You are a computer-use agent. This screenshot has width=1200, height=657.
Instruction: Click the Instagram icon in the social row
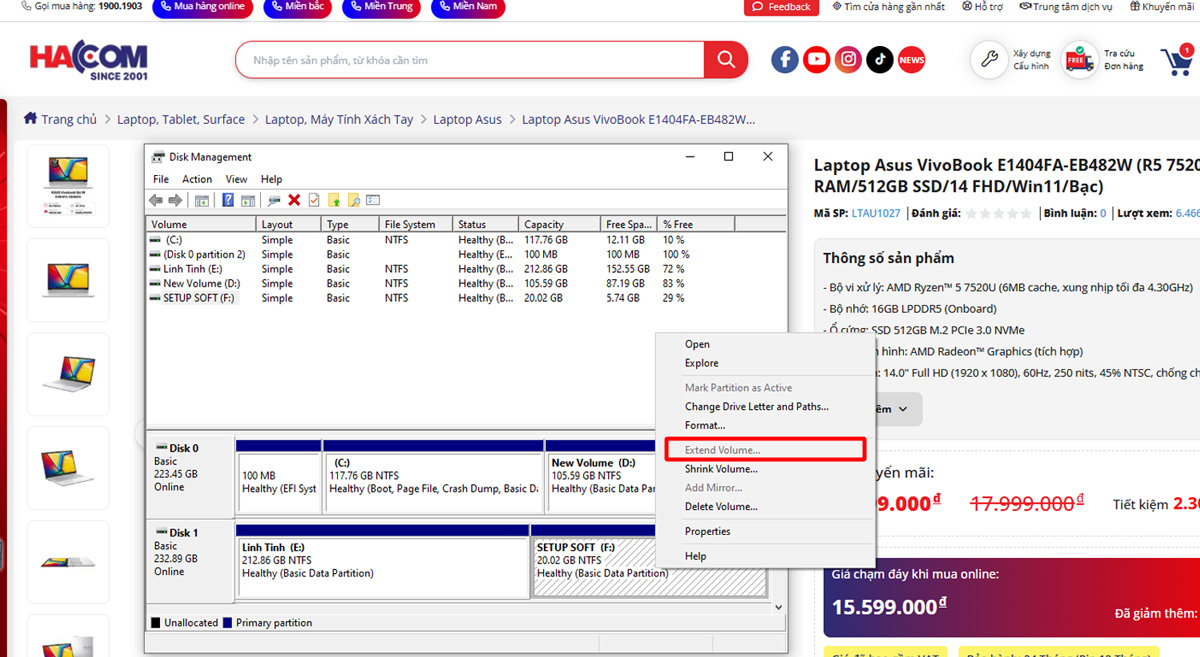coord(848,59)
